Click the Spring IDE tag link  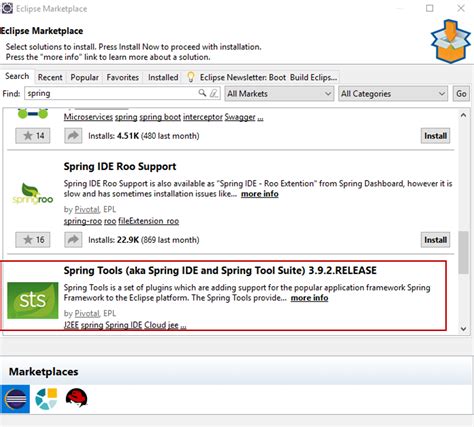124,325
